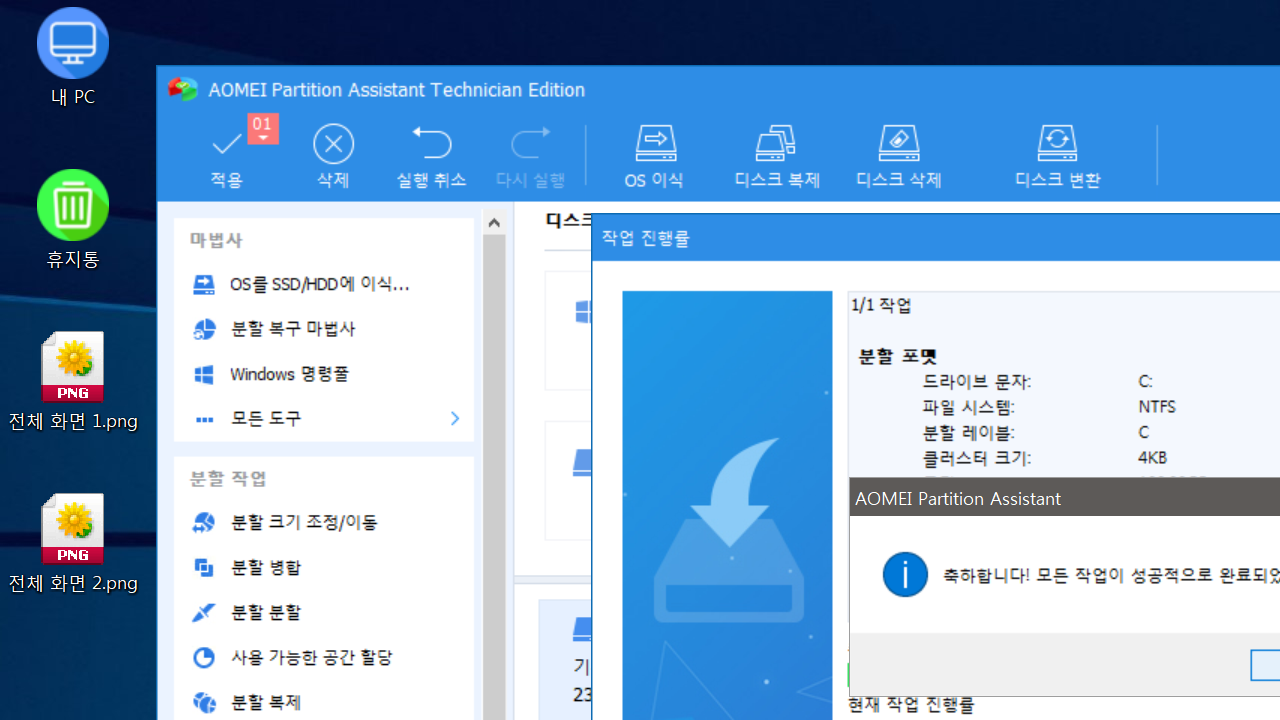Screen dimensions: 1280x720
Task: Click the '드라이브 문자:' label
Action: [977, 381]
